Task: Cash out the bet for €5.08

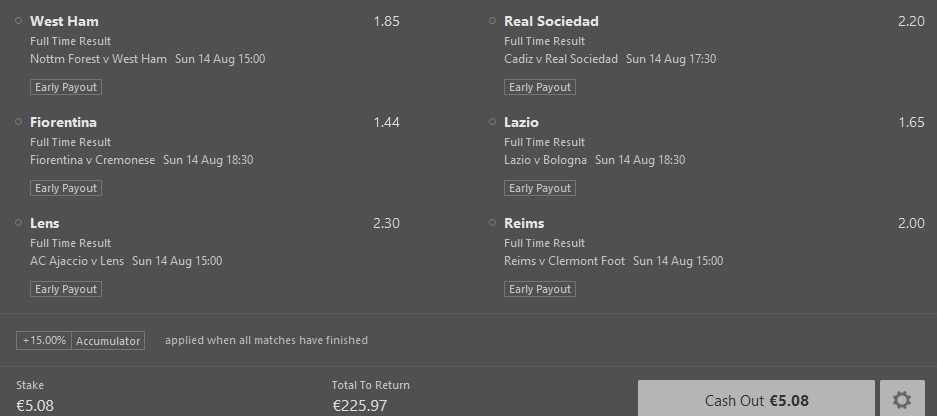Action: click(756, 399)
